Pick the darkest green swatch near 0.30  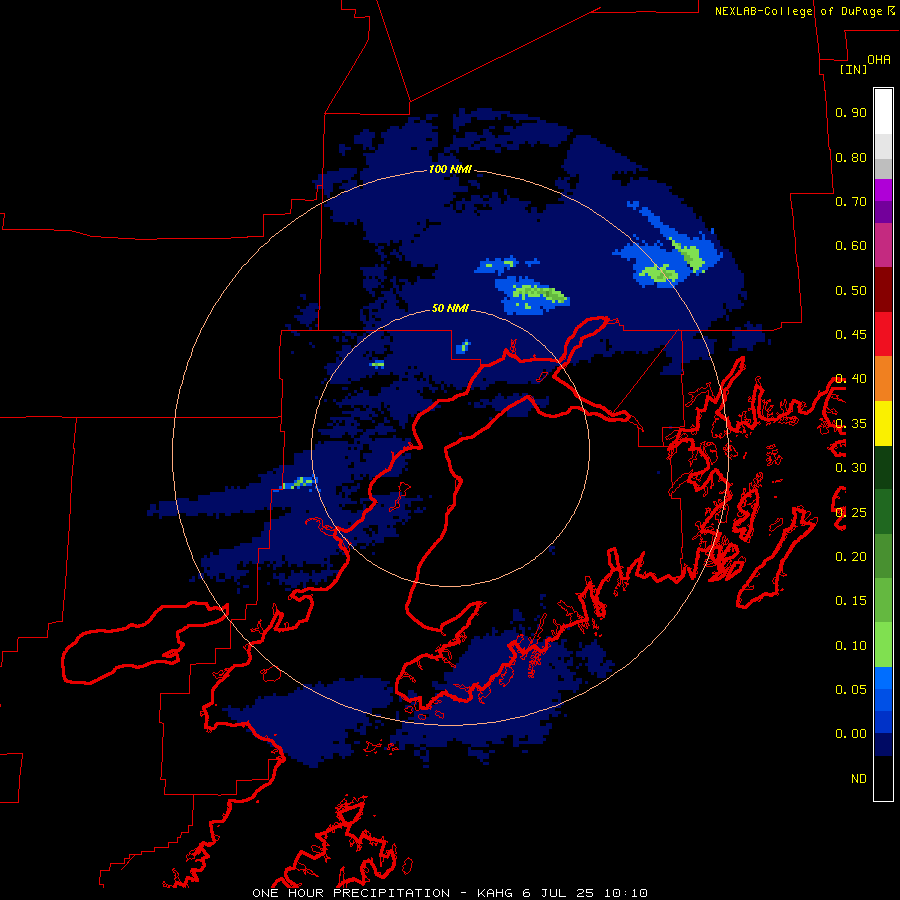tap(883, 467)
